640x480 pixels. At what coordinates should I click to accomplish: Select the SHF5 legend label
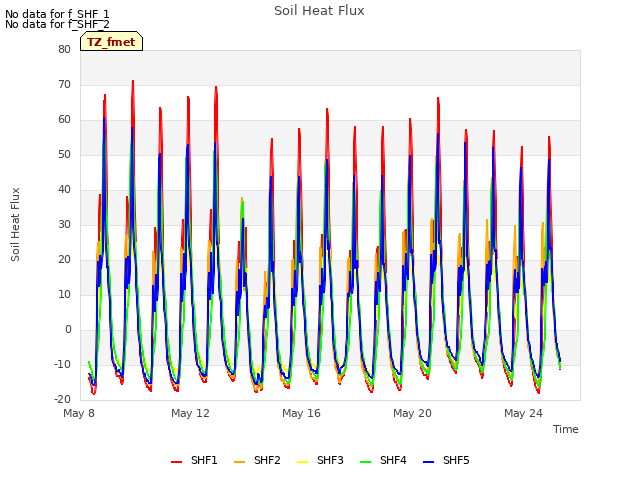[x=456, y=460]
